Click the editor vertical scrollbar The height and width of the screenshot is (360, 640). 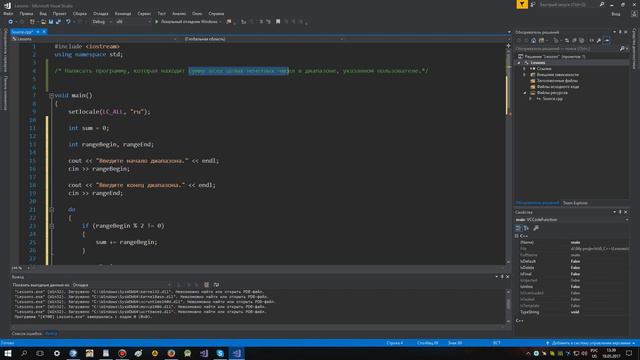(x=508, y=153)
